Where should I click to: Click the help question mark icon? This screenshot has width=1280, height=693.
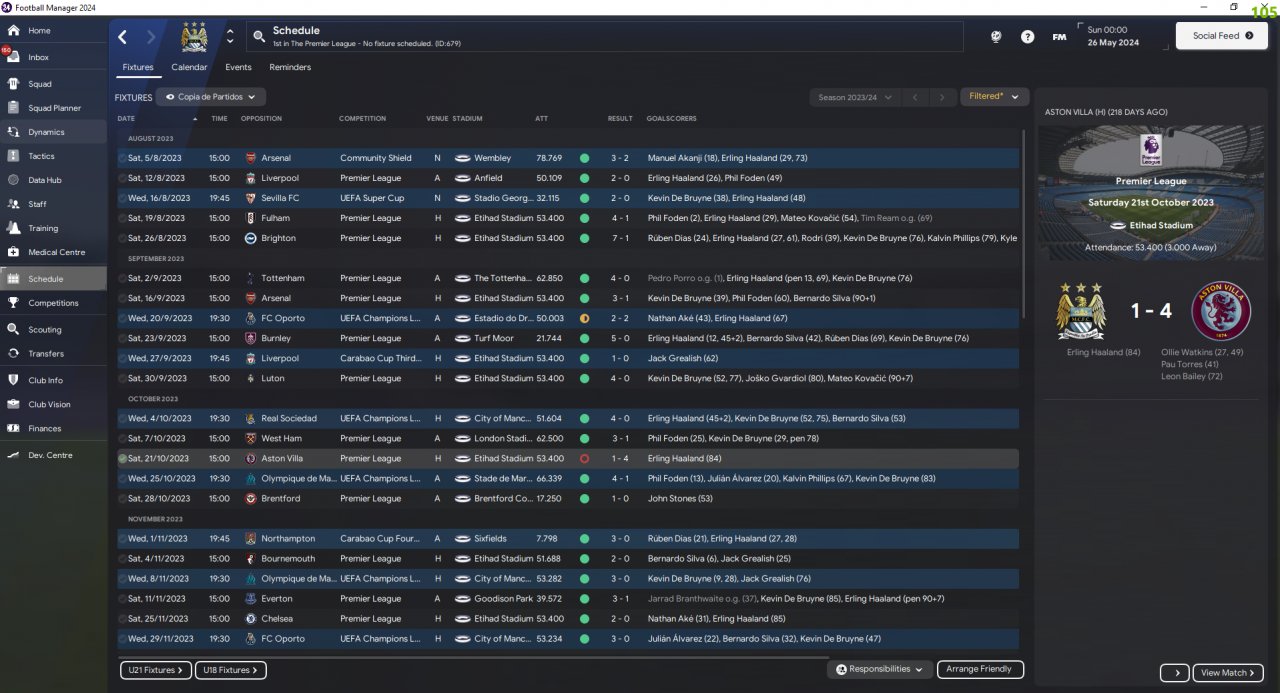coord(1027,37)
